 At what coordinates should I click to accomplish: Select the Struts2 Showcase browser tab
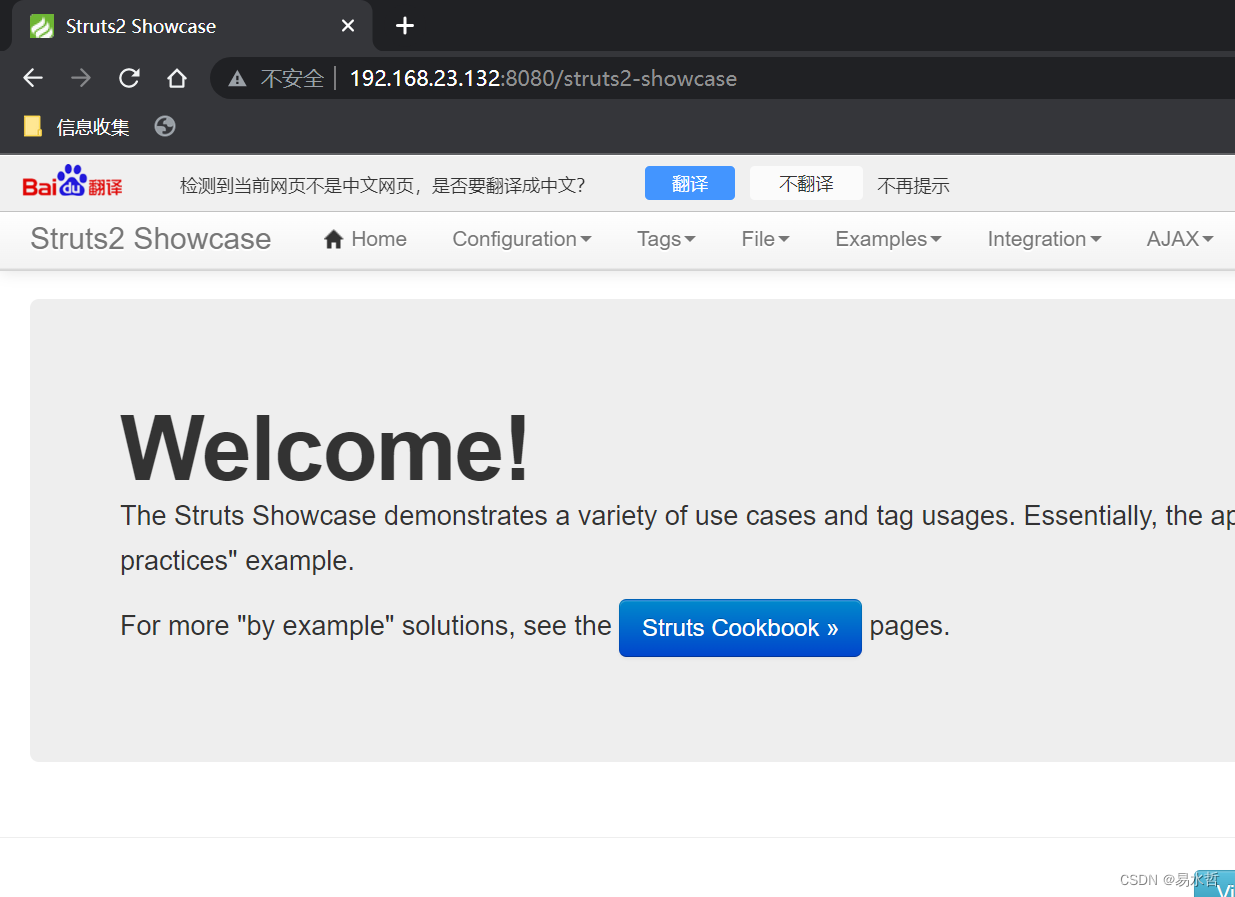(x=192, y=26)
